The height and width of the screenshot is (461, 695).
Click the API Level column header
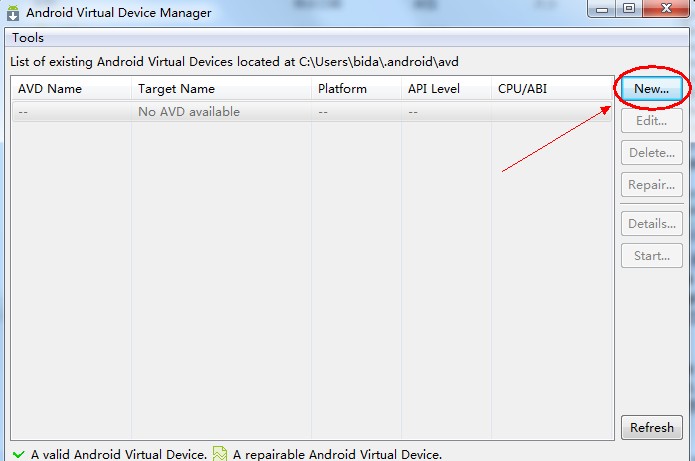[446, 88]
